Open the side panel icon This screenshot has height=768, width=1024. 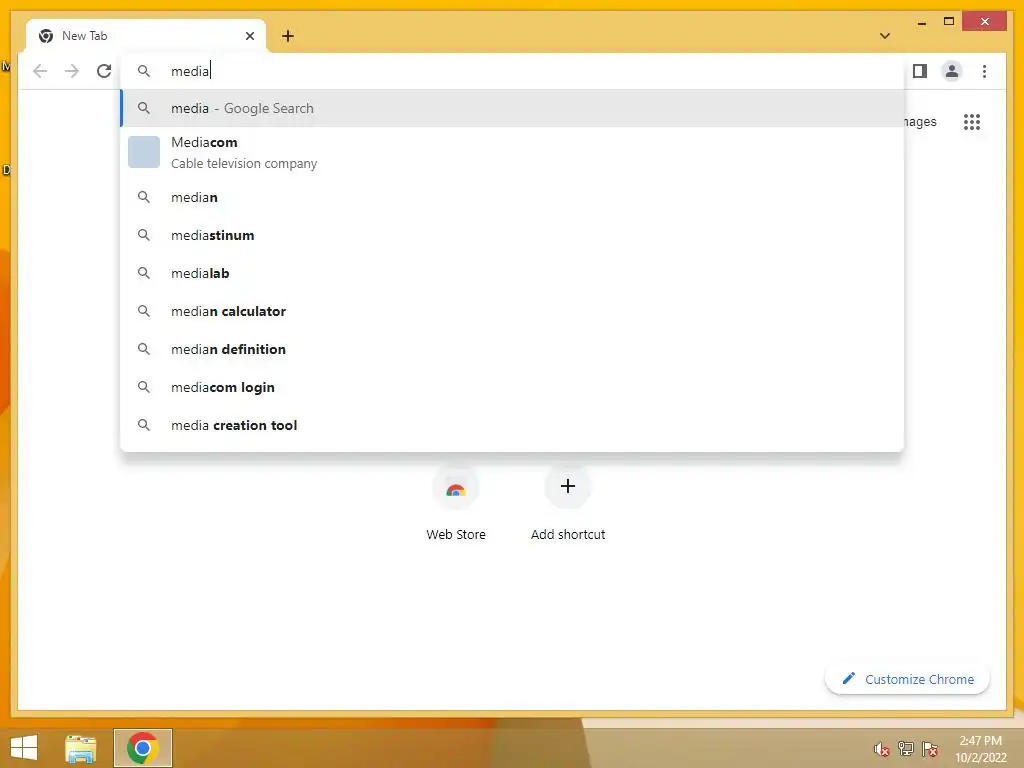pos(920,71)
